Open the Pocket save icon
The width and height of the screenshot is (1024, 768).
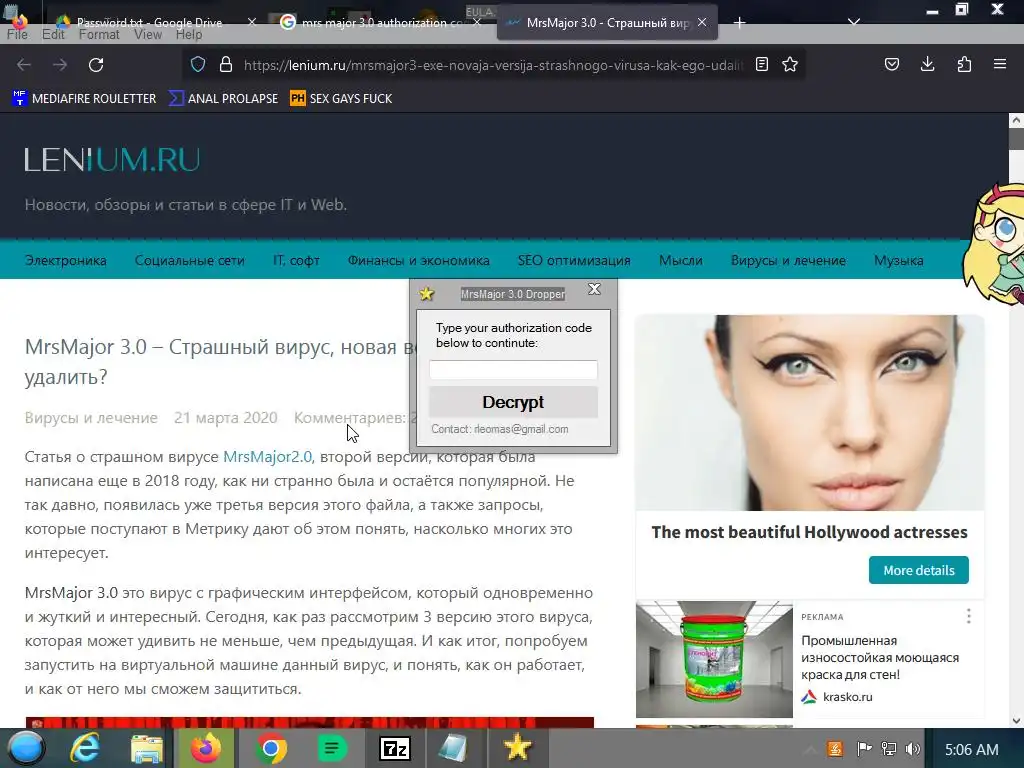pos(891,64)
